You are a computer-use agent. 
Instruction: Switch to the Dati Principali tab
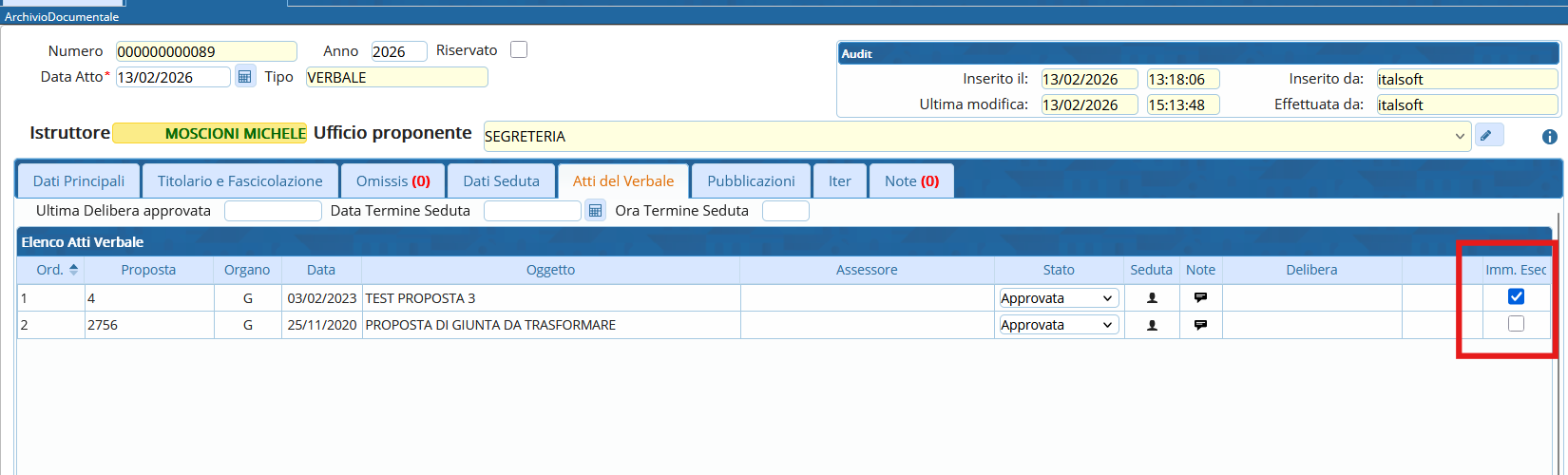79,181
